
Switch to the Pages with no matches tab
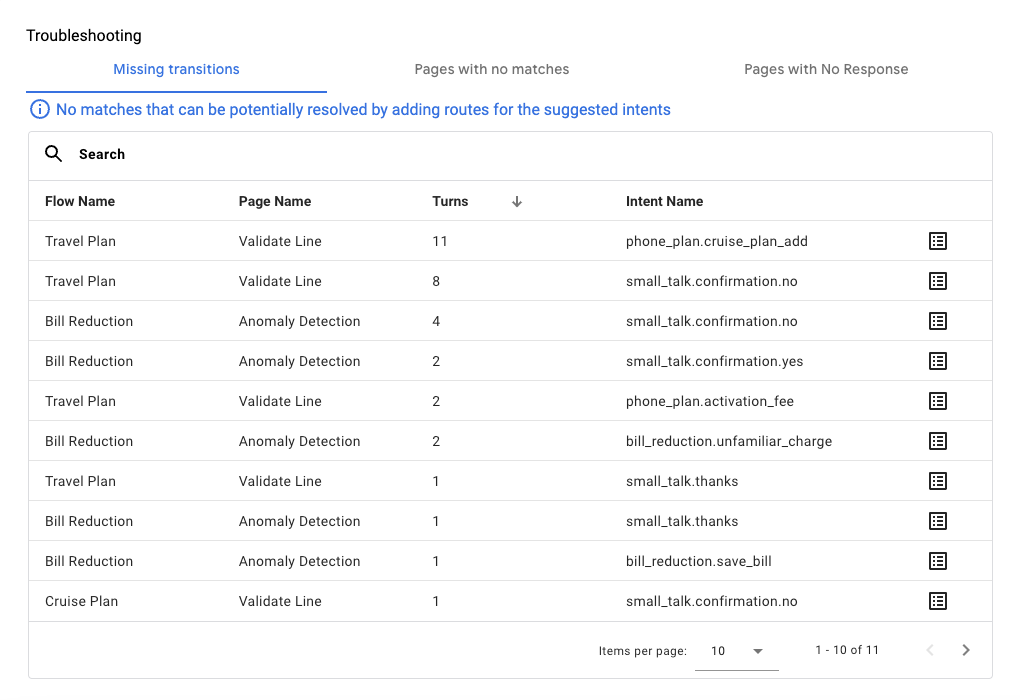coord(491,69)
